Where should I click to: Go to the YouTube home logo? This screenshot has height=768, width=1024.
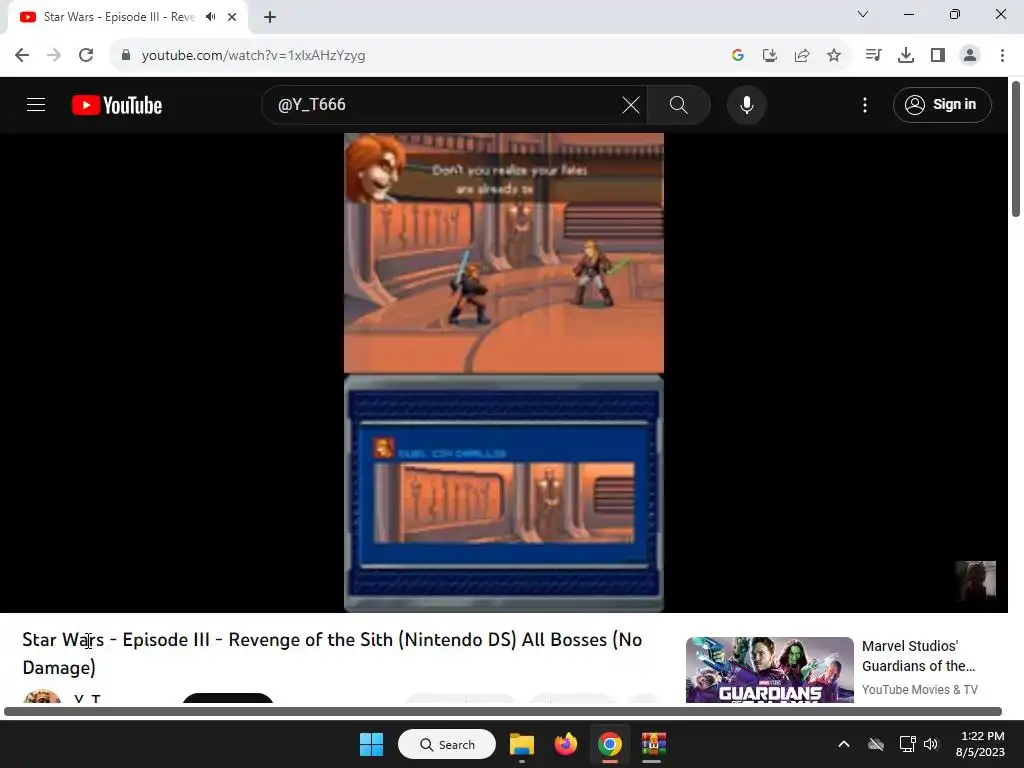click(117, 104)
